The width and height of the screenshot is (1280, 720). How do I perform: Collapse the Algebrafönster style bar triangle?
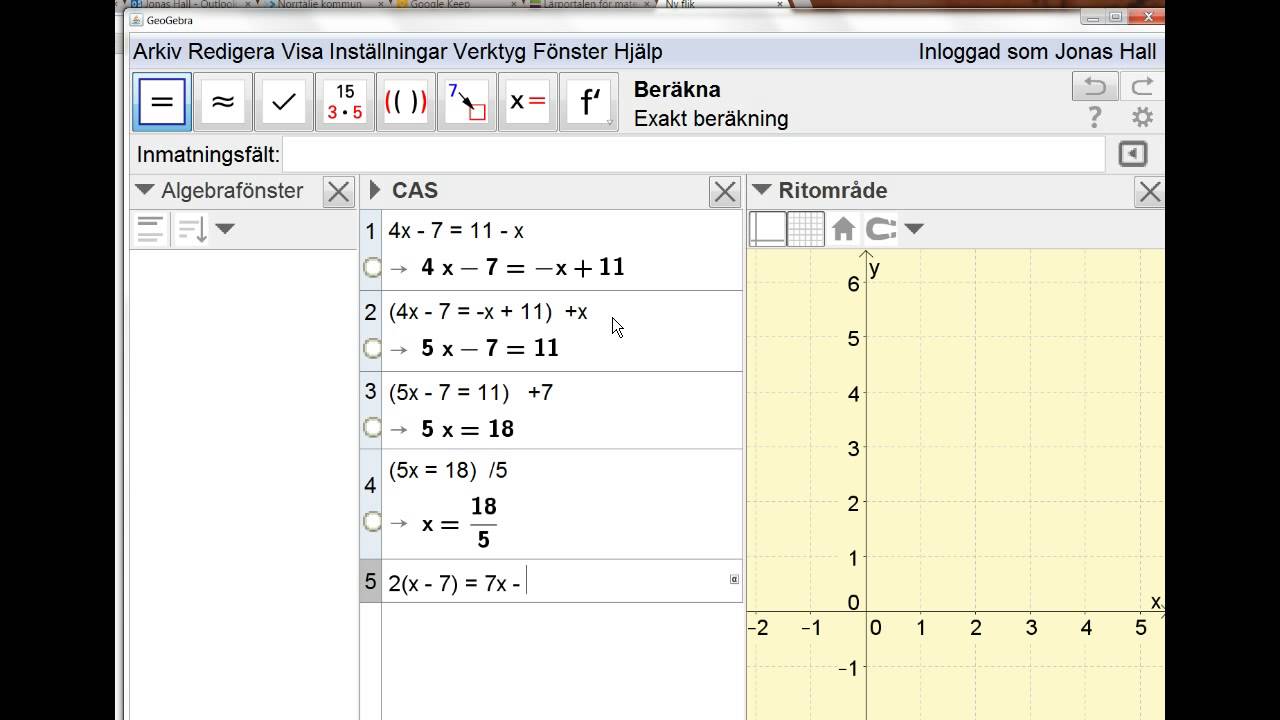point(144,190)
